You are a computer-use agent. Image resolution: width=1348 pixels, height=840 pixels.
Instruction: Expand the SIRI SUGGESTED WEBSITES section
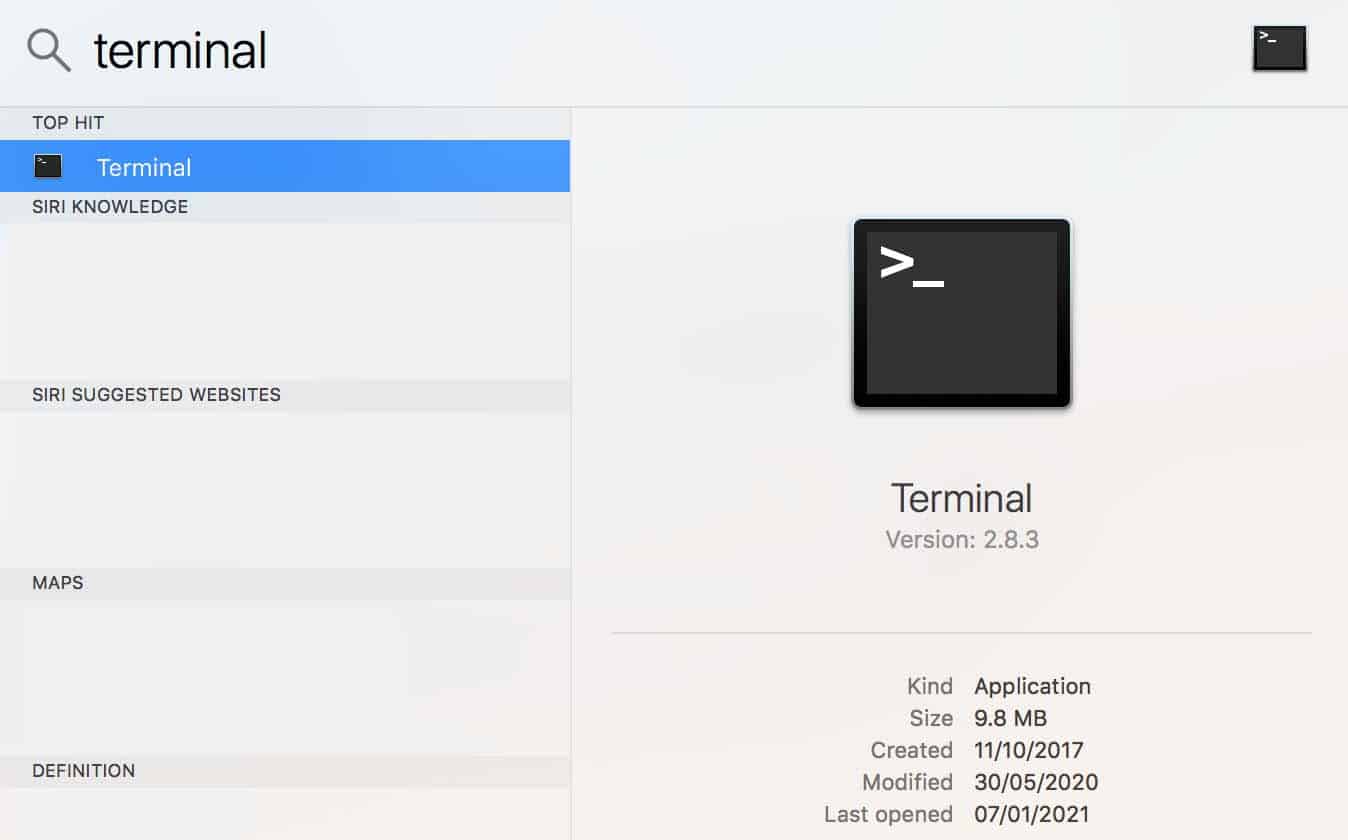click(155, 394)
